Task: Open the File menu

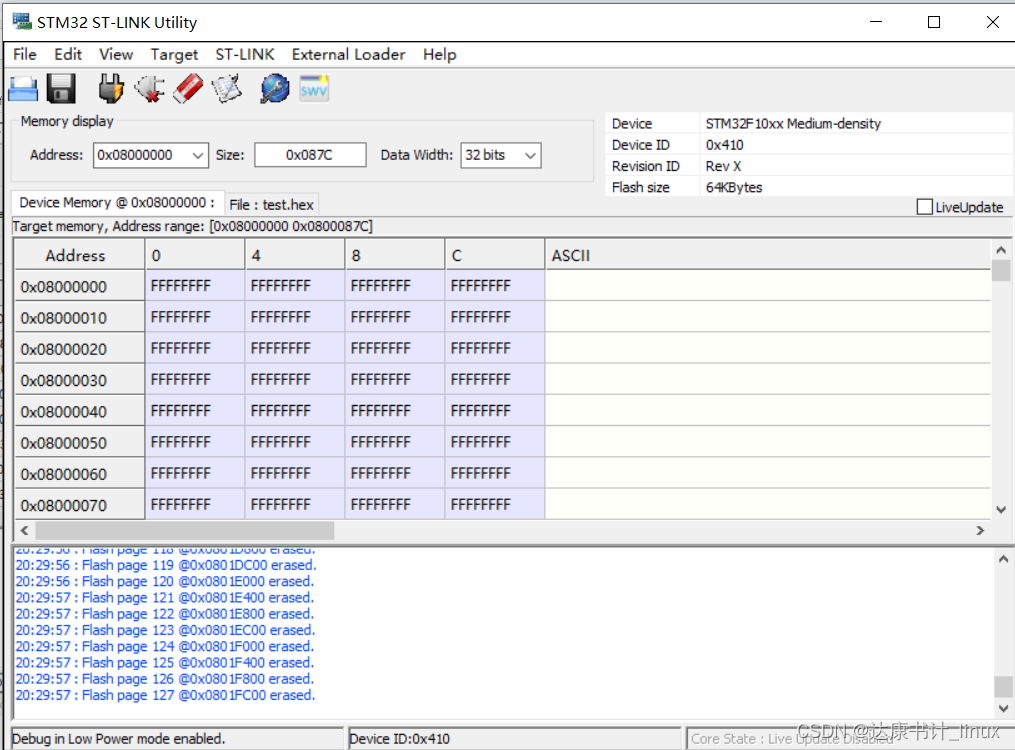Action: click(x=25, y=54)
